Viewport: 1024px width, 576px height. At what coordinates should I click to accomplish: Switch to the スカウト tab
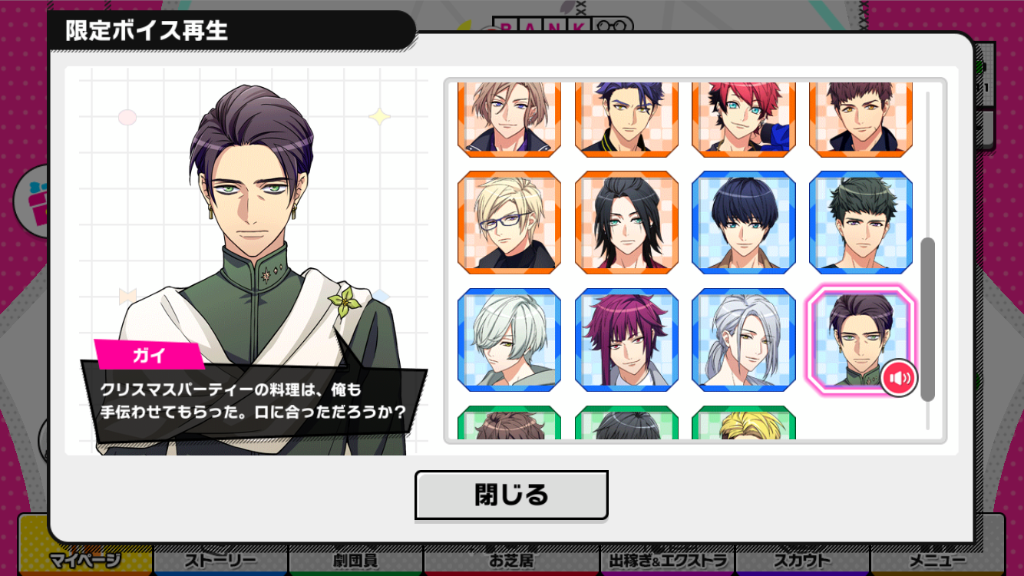pos(802,560)
